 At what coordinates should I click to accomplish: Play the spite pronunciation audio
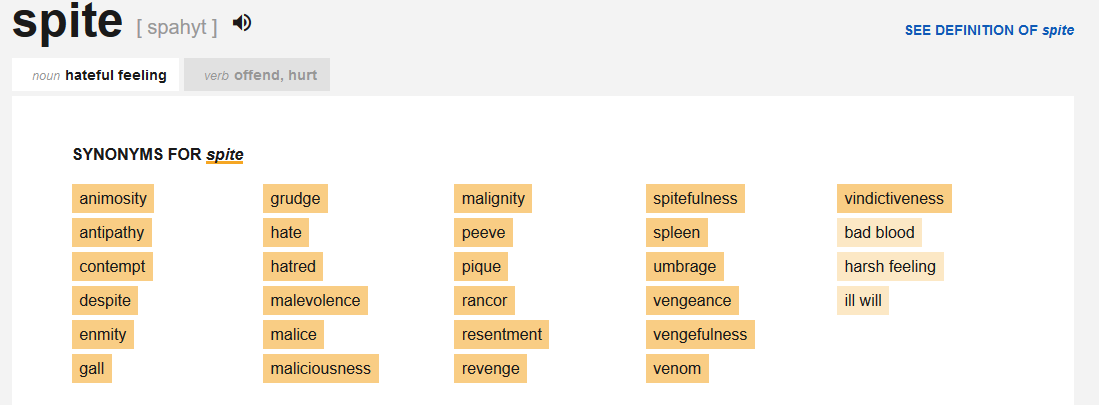pyautogui.click(x=242, y=23)
